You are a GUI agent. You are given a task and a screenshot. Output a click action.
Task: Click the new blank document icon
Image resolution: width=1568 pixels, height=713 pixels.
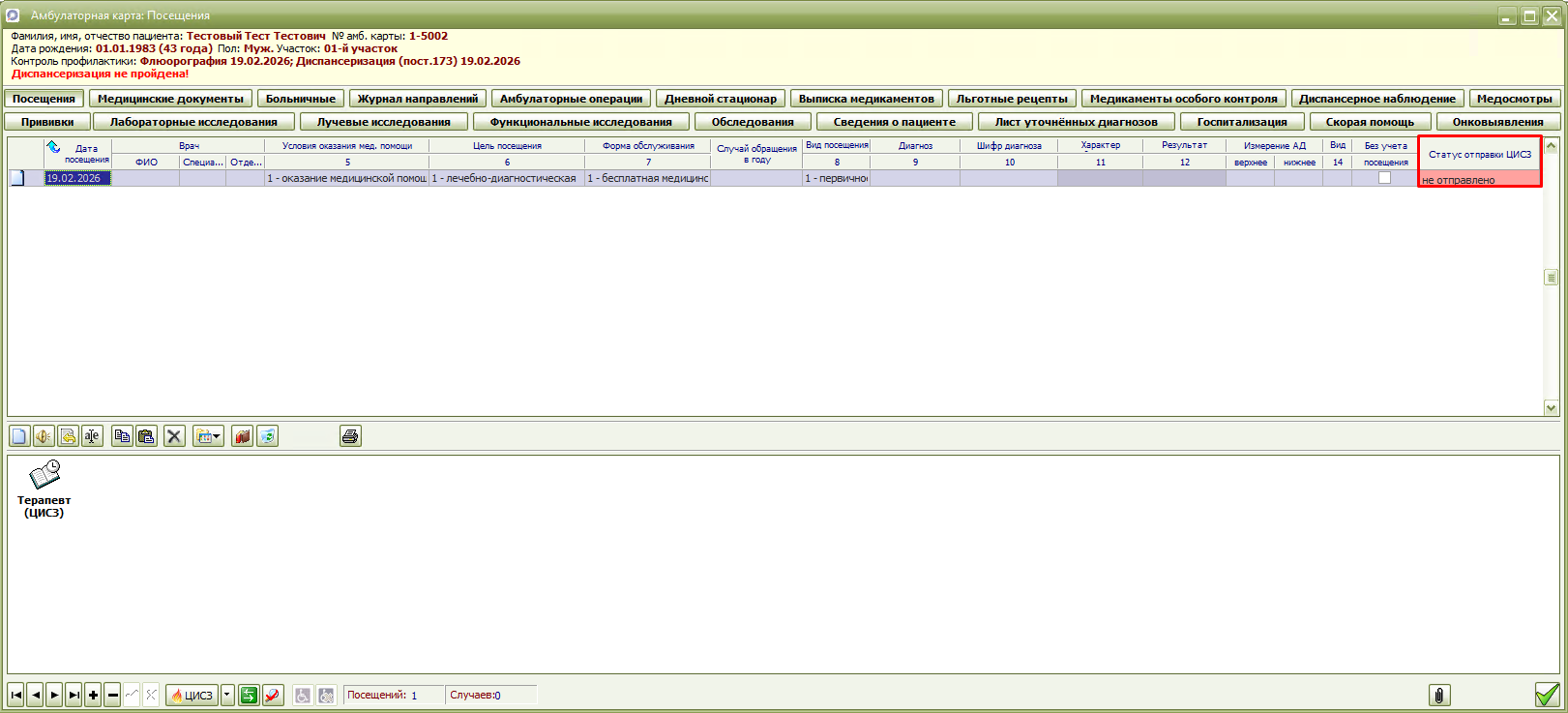click(19, 436)
